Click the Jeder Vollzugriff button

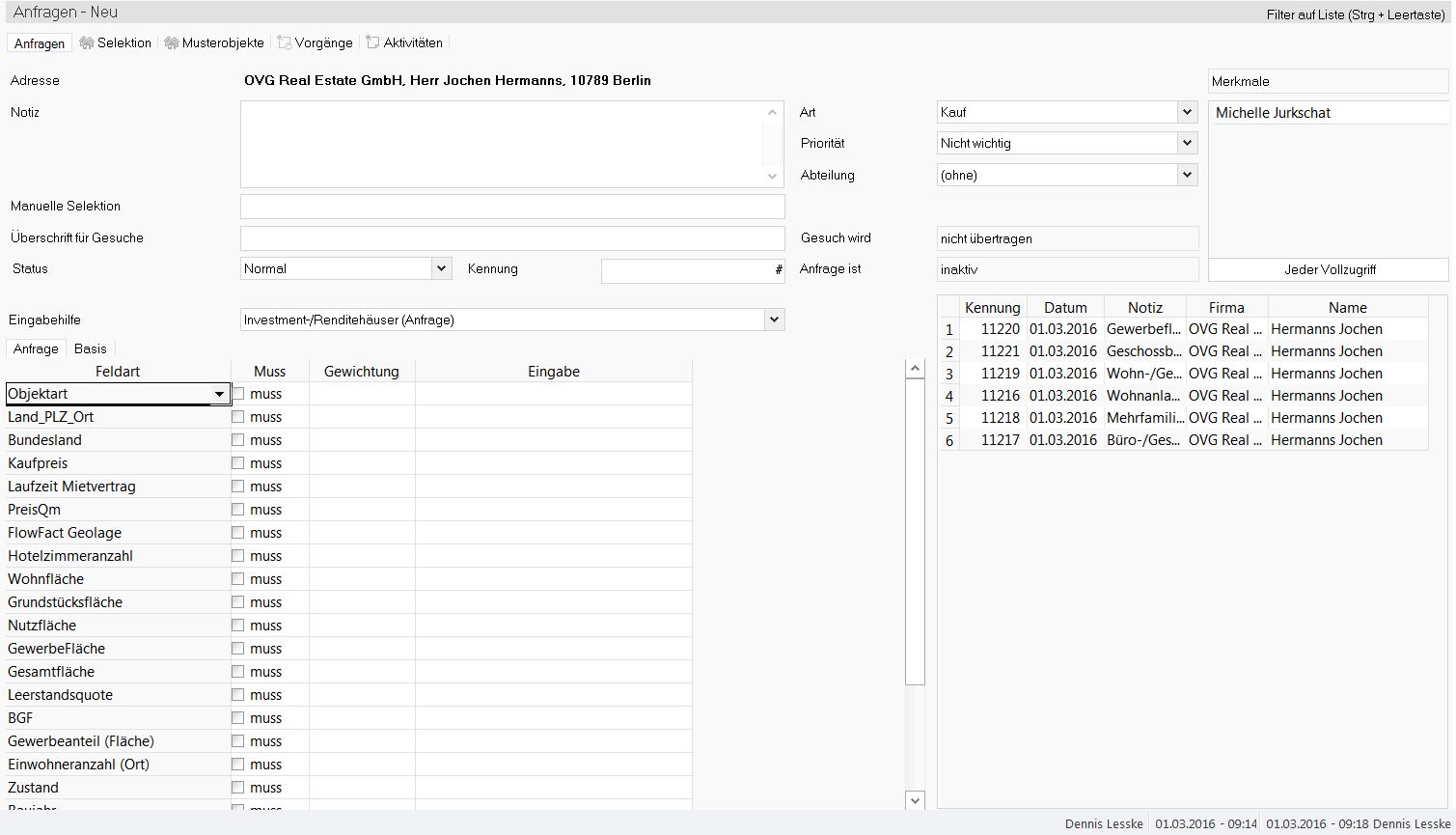coord(1329,270)
